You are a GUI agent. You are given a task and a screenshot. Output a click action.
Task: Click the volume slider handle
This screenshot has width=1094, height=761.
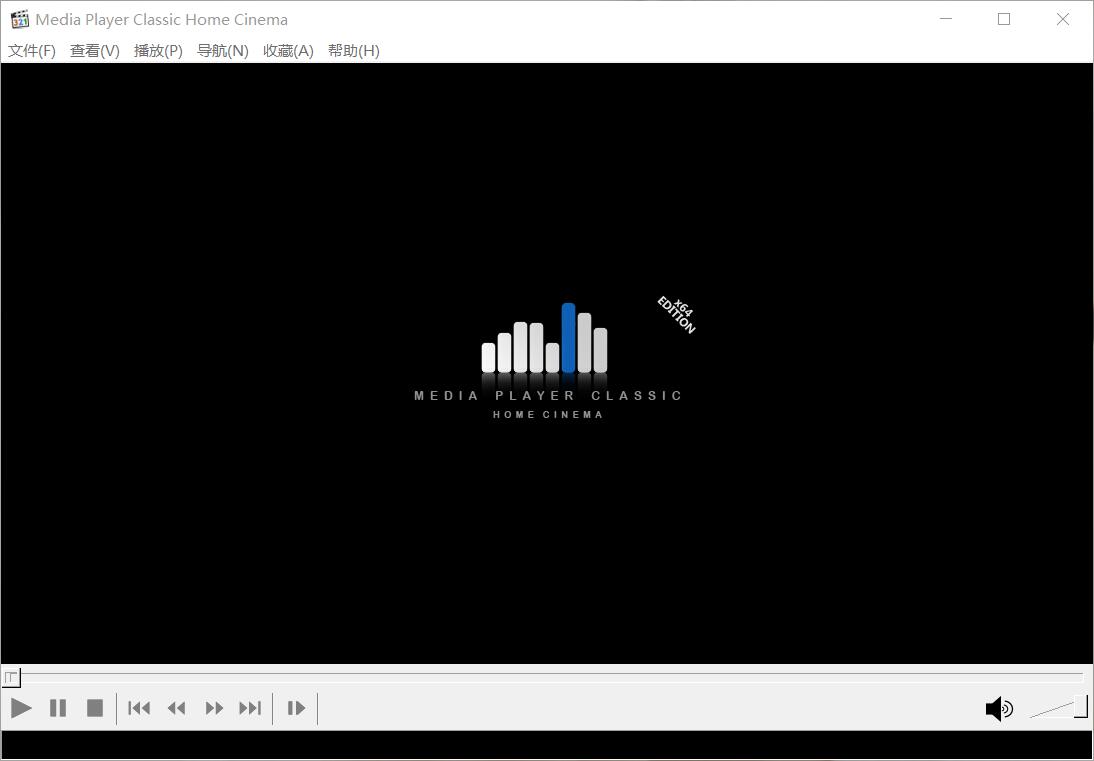(x=1081, y=705)
